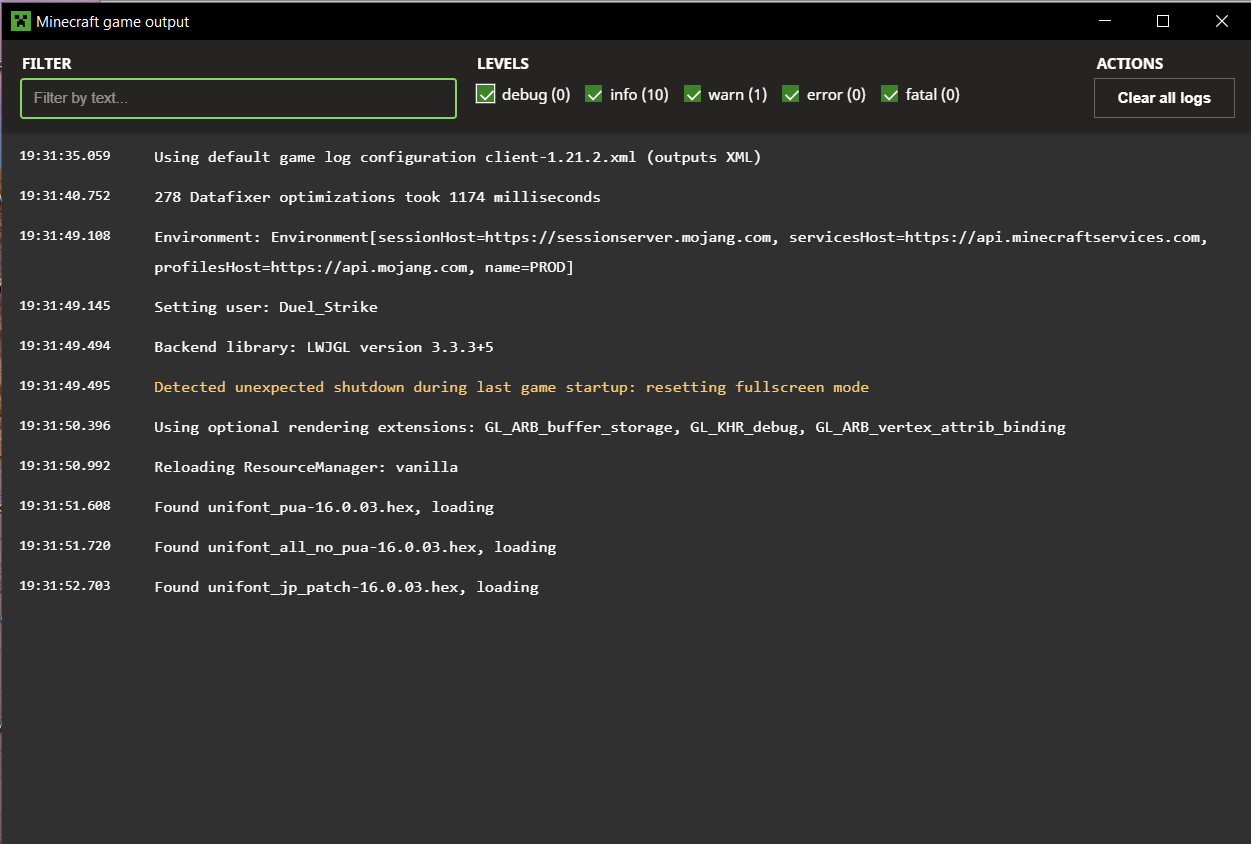Click the 'Using optional rendering extensions' log entry
The image size is (1251, 844).
609,427
